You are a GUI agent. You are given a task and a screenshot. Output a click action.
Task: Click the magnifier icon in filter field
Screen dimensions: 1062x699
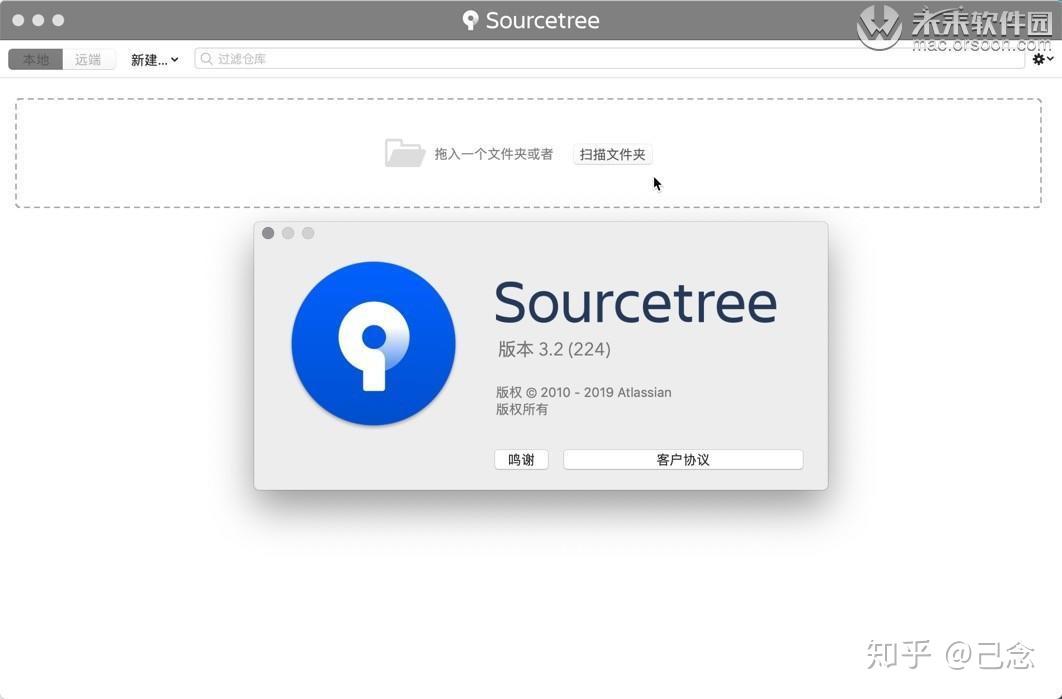pos(207,59)
